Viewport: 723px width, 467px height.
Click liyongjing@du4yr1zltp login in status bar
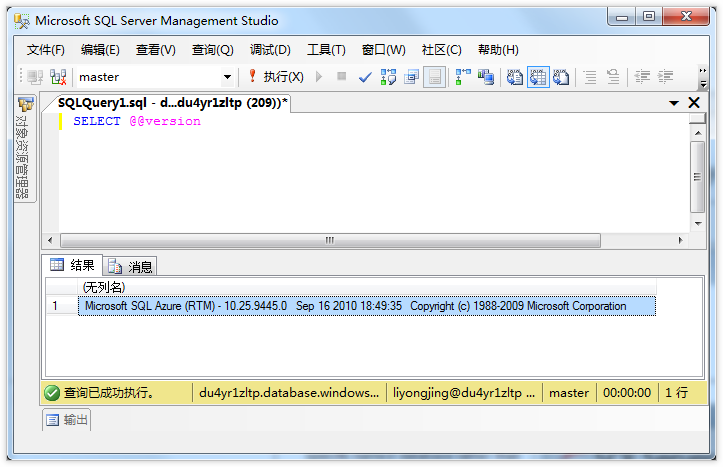[464, 393]
